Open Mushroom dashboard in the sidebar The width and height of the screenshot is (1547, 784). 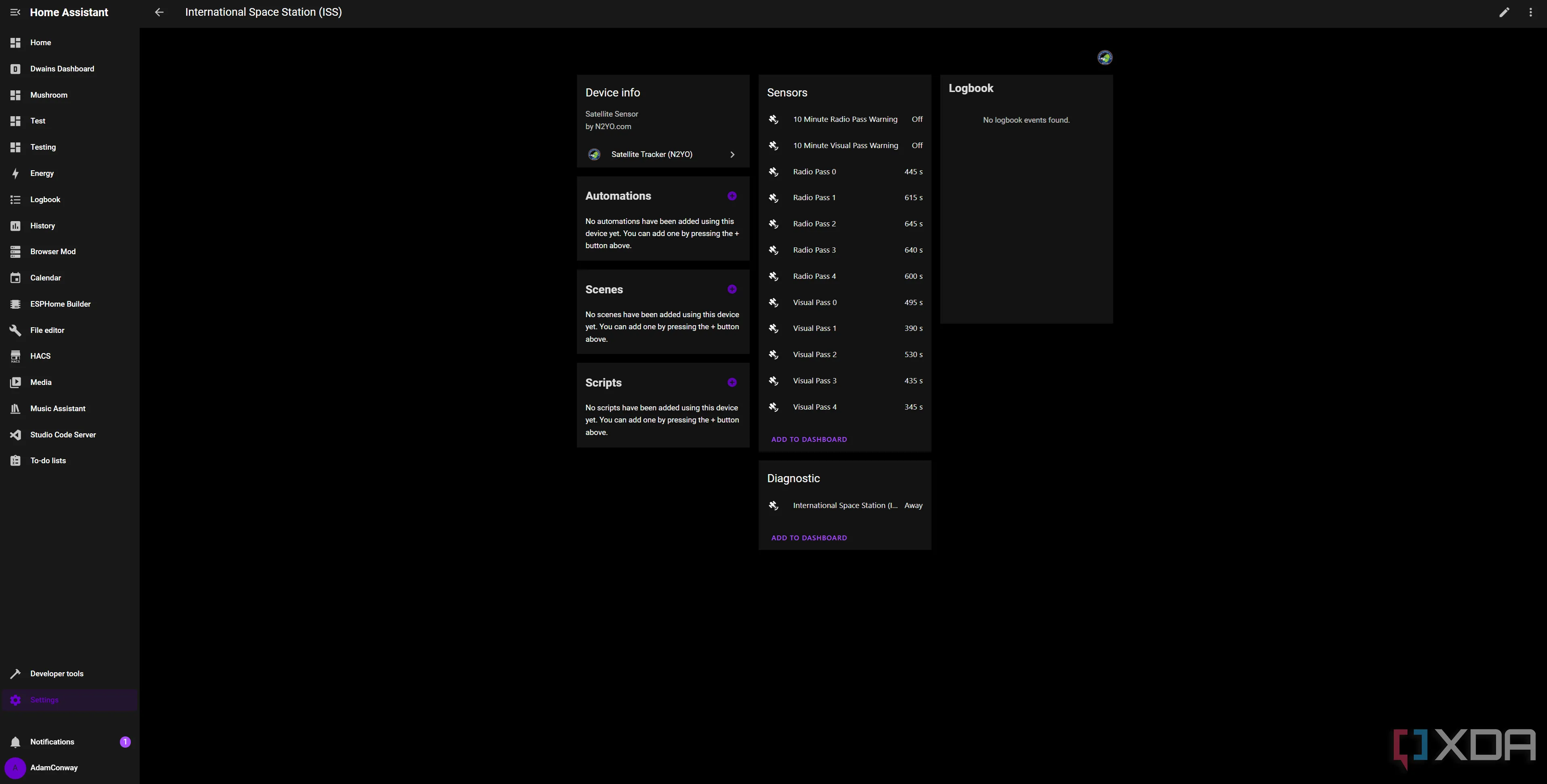(70, 95)
